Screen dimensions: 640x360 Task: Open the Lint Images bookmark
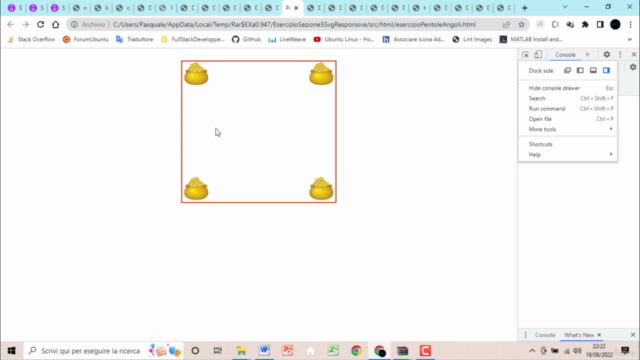[472, 40]
